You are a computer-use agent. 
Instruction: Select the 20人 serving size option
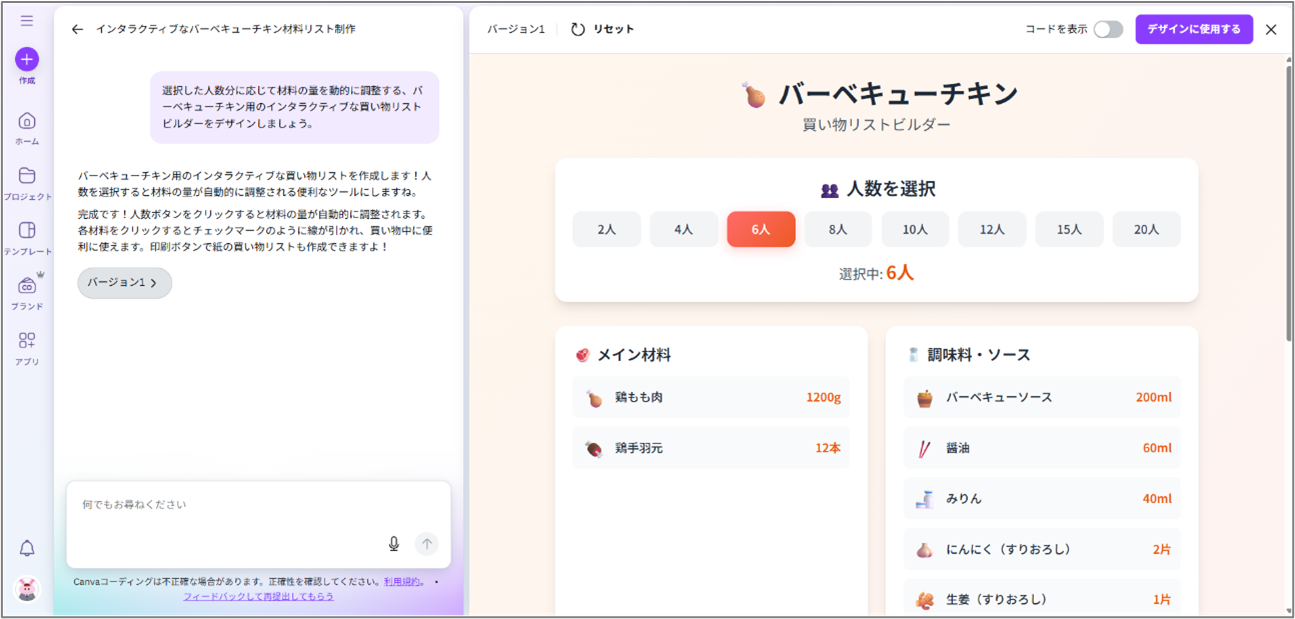(1146, 229)
